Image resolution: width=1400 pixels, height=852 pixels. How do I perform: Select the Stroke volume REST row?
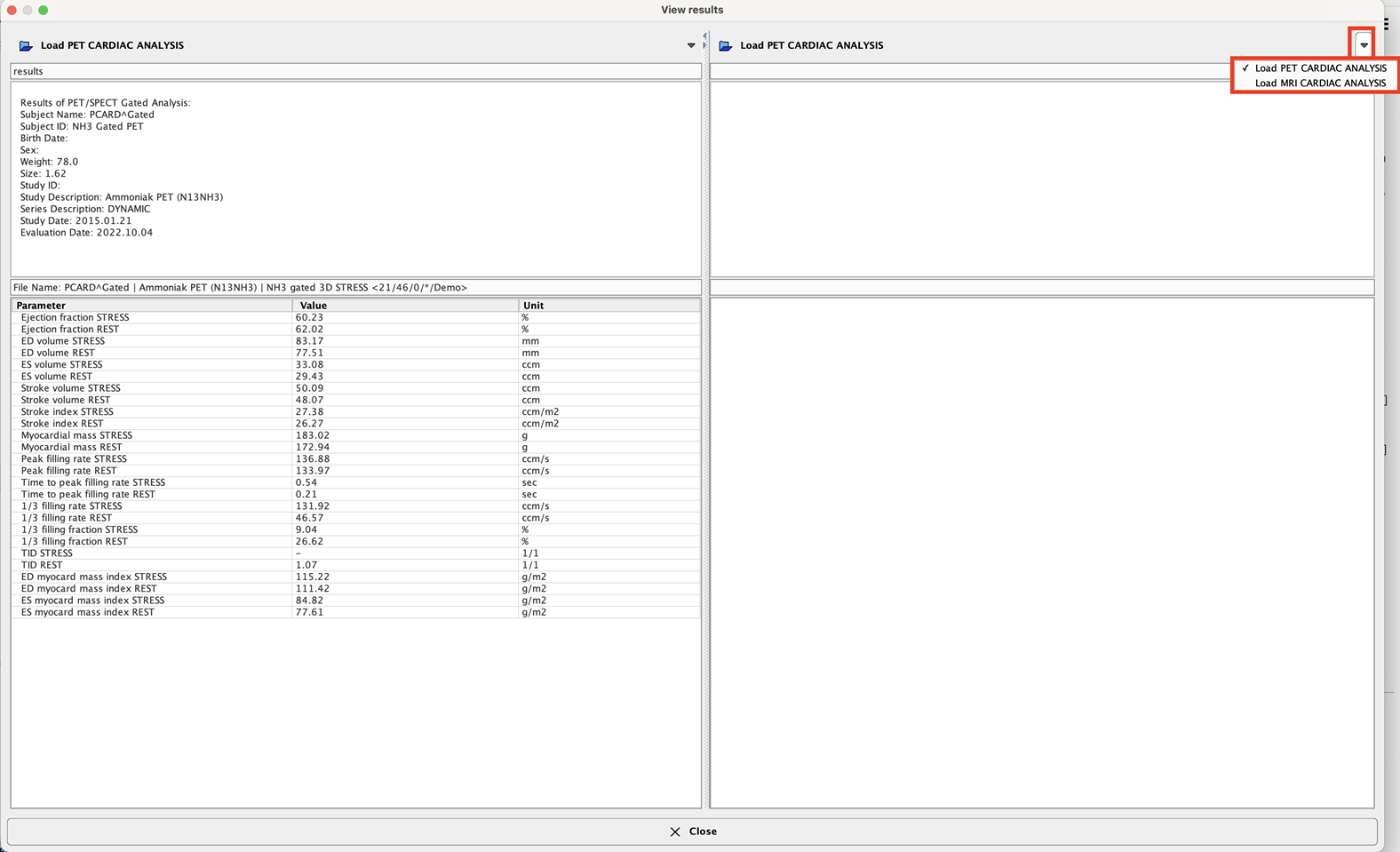click(x=355, y=400)
